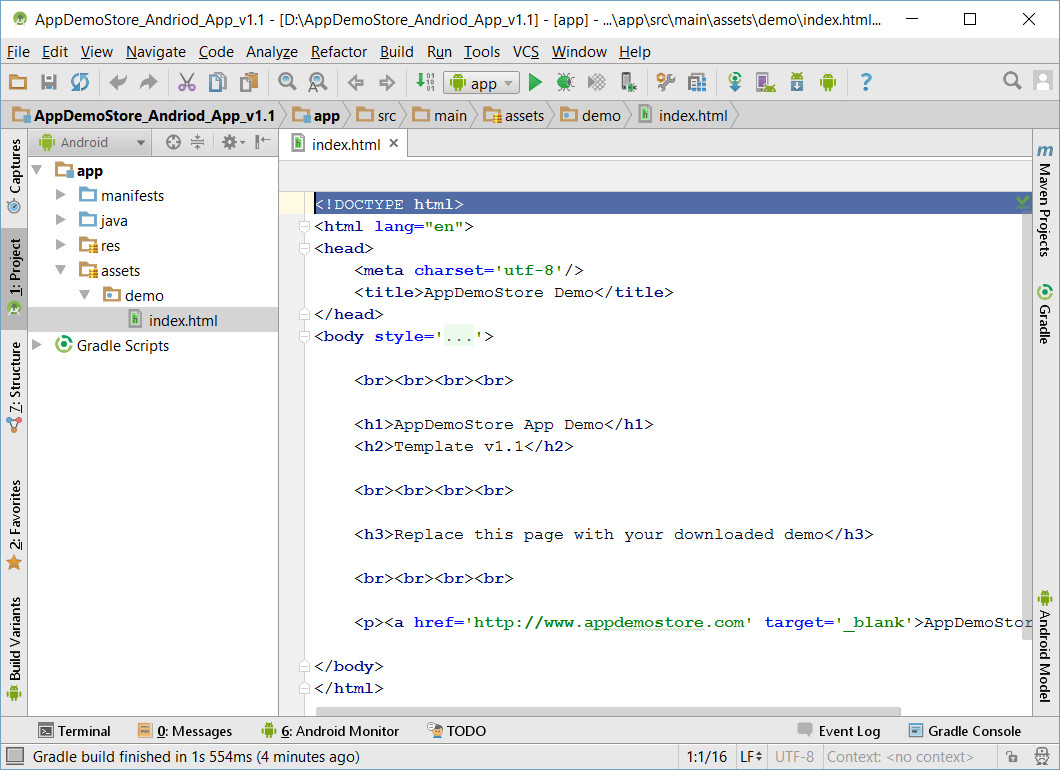The width and height of the screenshot is (1060, 770).
Task: Toggle the Favorites tool window tab
Action: (14, 525)
